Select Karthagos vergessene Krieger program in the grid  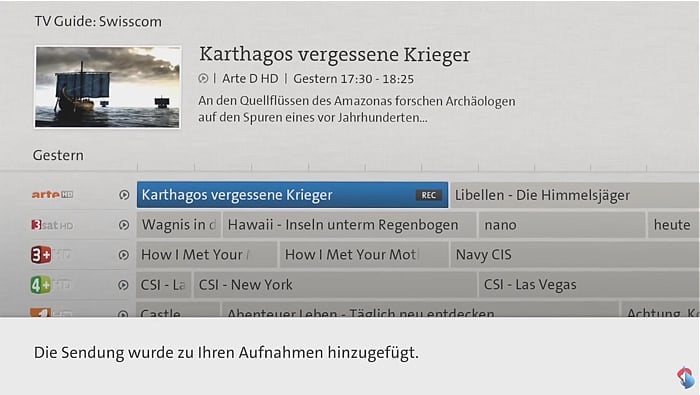pyautogui.click(x=292, y=195)
